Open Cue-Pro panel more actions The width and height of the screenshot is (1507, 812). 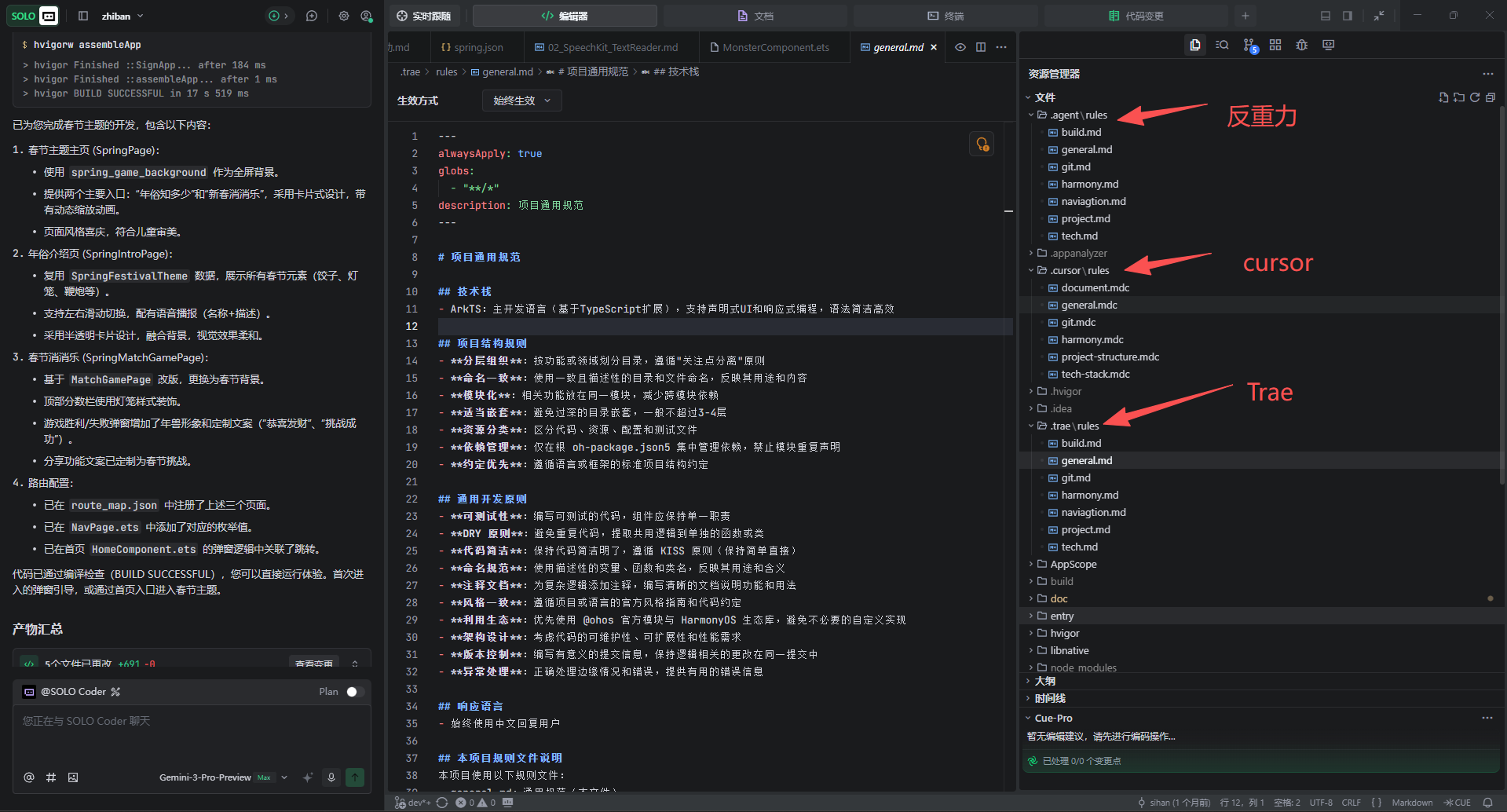tap(1487, 718)
